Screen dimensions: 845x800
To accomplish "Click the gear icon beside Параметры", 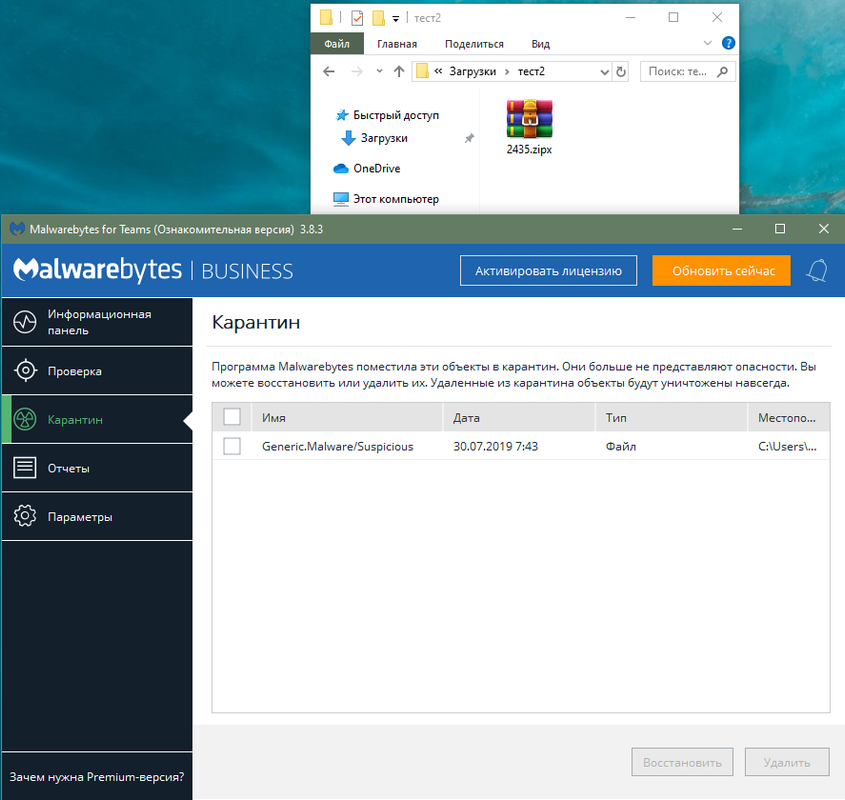I will click(x=25, y=516).
